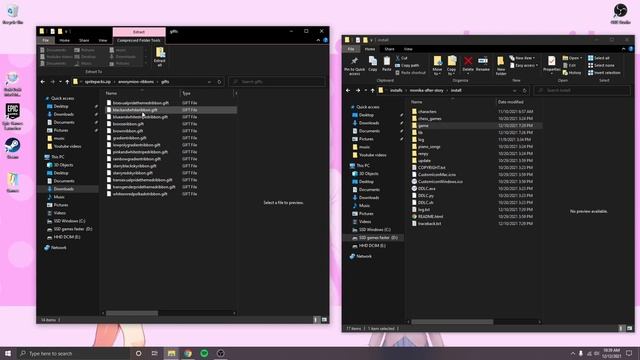Viewport: 640px width, 360px height.
Task: Collapse the ribbon in install window
Action: coord(623,49)
